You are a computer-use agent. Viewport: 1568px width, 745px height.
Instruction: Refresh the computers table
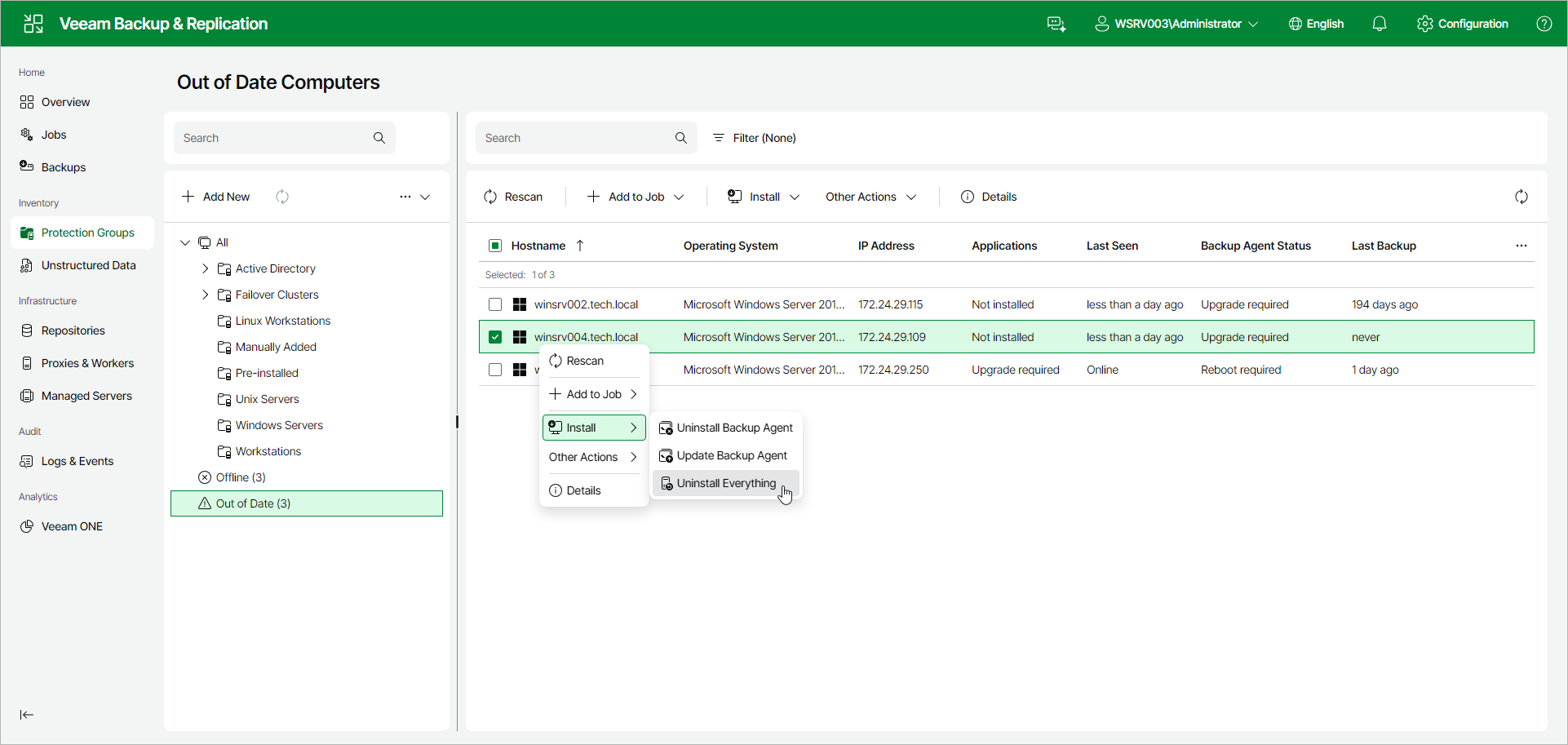point(1521,197)
